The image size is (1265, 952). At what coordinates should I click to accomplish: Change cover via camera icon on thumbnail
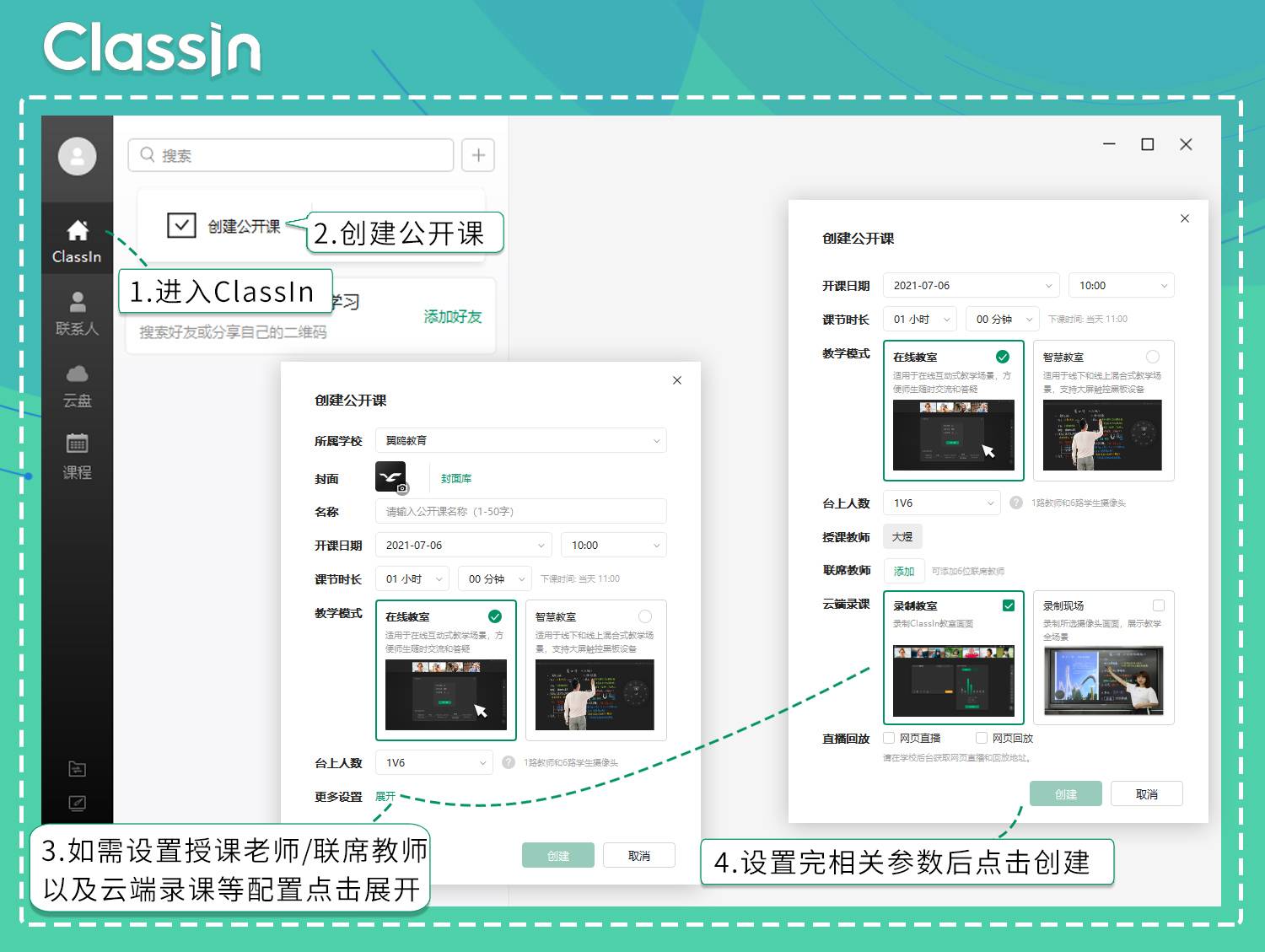coord(402,487)
